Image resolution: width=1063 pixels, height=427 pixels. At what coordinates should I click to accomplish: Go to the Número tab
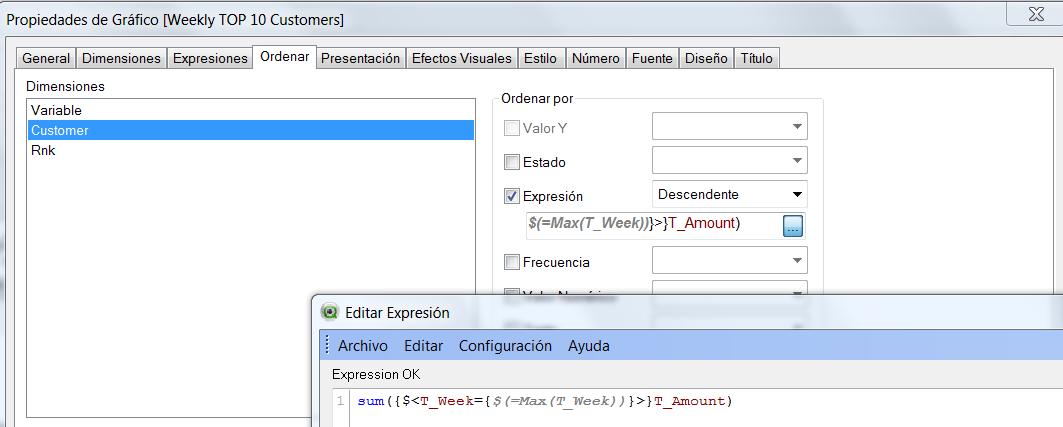pyautogui.click(x=595, y=58)
